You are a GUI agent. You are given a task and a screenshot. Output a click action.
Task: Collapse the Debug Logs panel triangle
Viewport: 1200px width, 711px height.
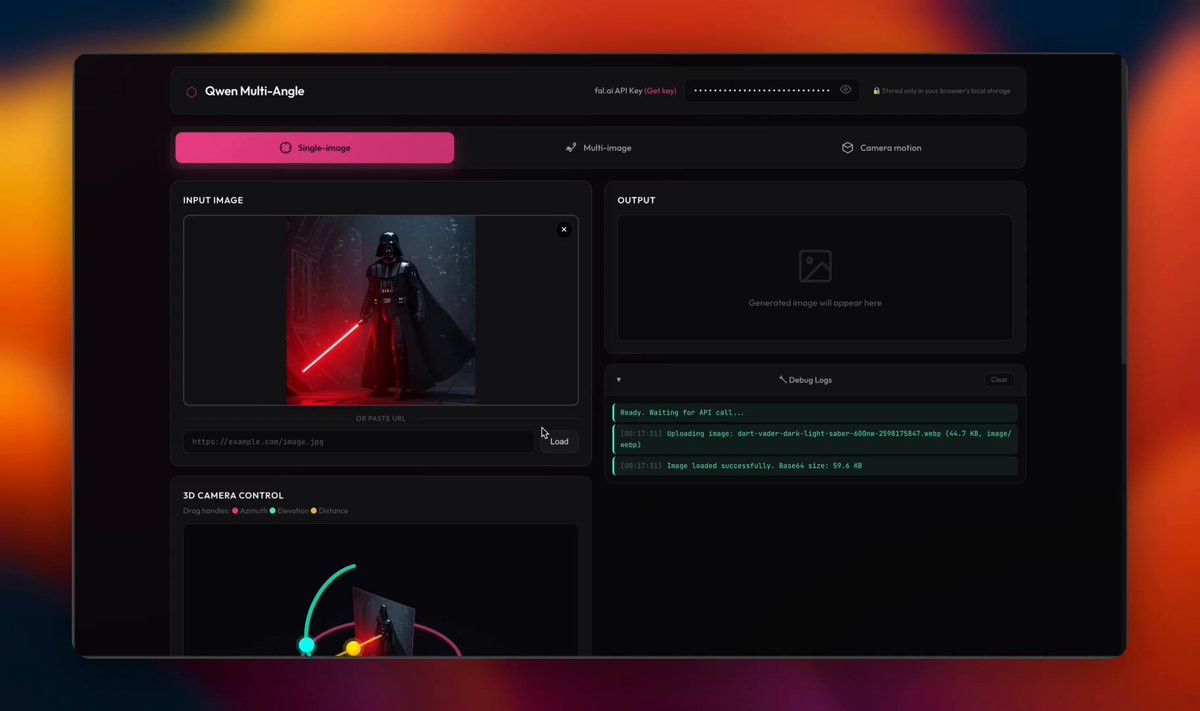click(619, 380)
